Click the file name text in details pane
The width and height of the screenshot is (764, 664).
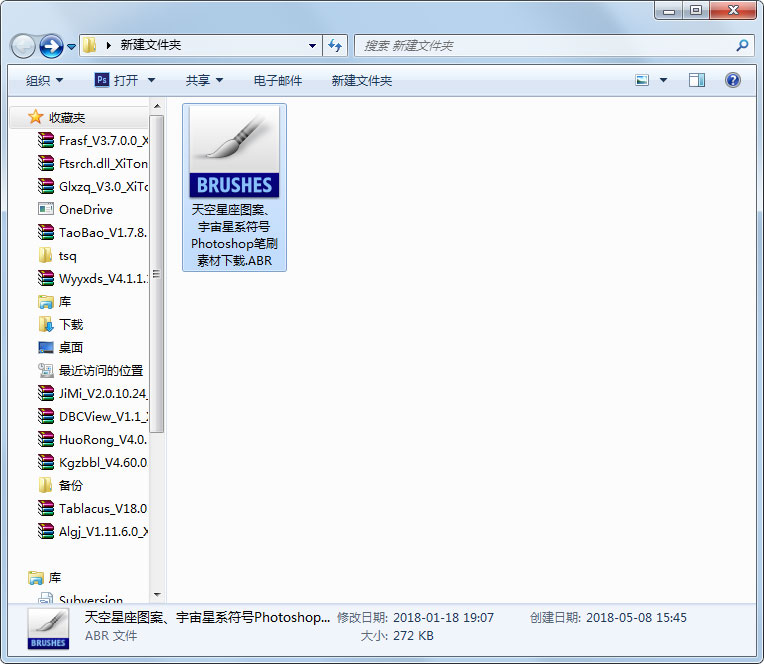point(207,618)
